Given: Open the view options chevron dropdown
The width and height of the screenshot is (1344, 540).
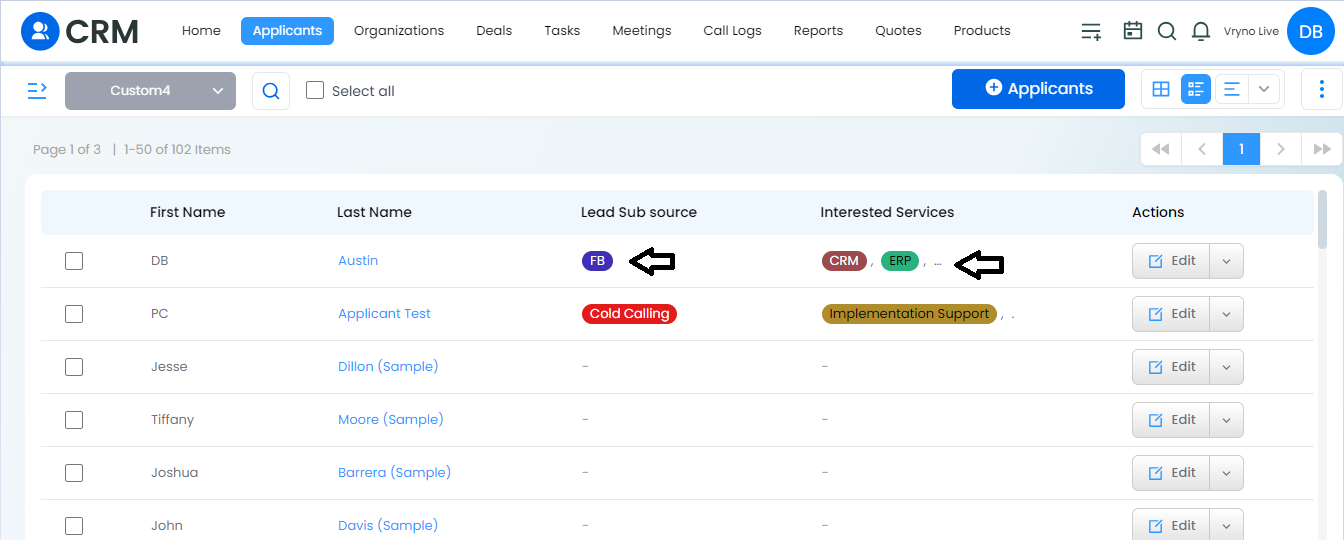Looking at the screenshot, I should (1264, 89).
